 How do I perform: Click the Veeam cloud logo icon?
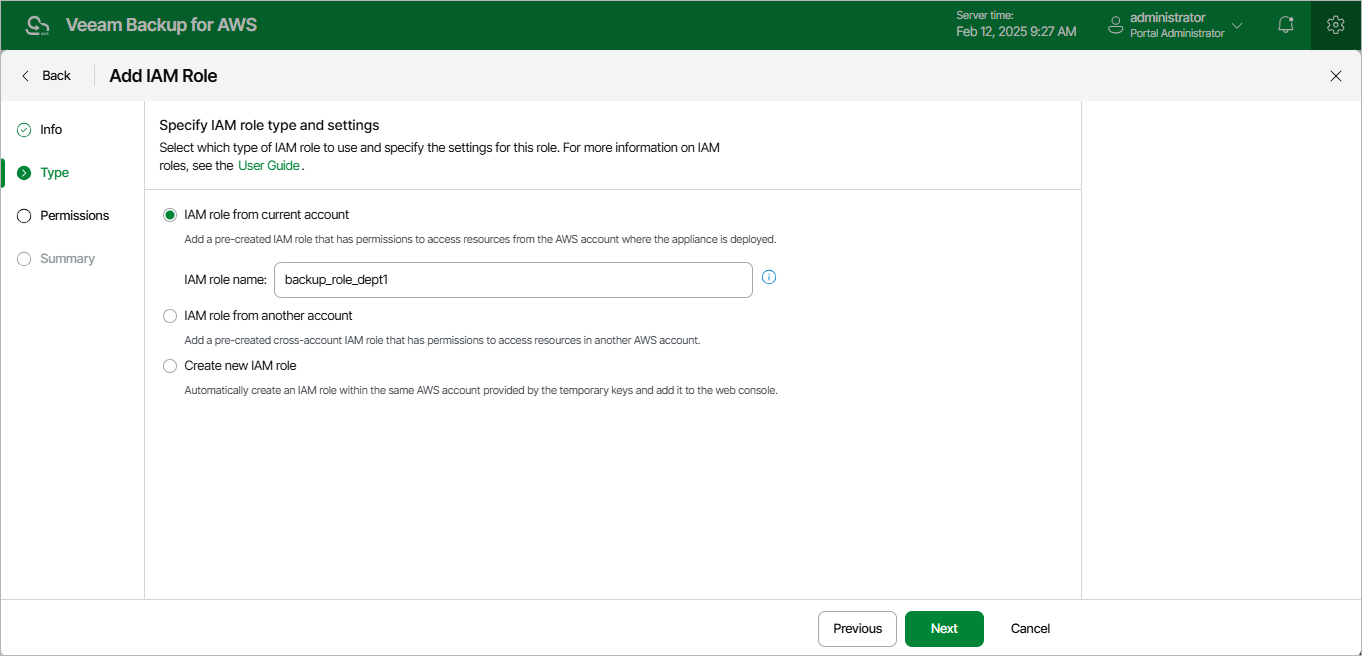pyautogui.click(x=37, y=25)
